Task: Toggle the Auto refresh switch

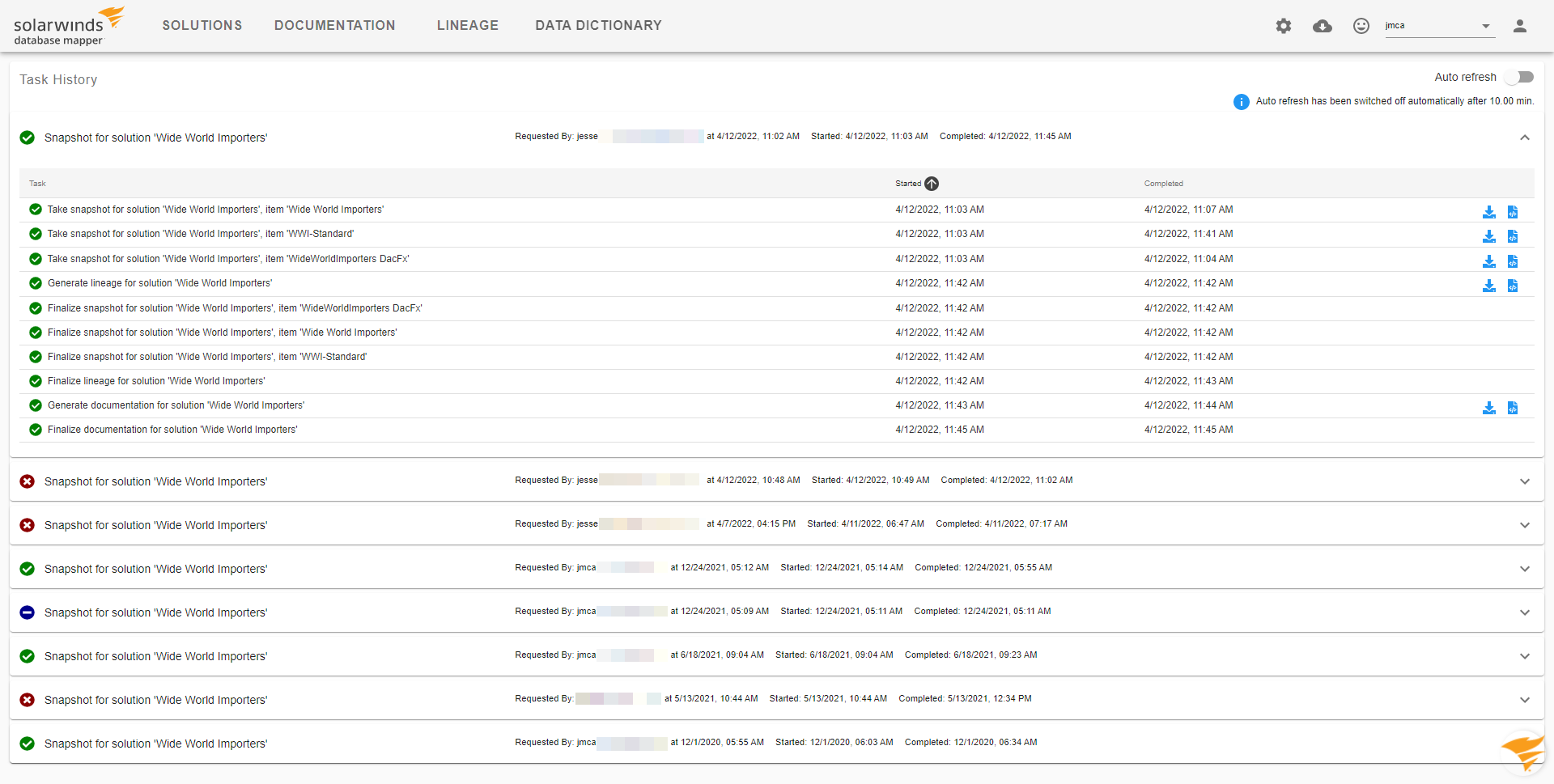Action: tap(1519, 77)
